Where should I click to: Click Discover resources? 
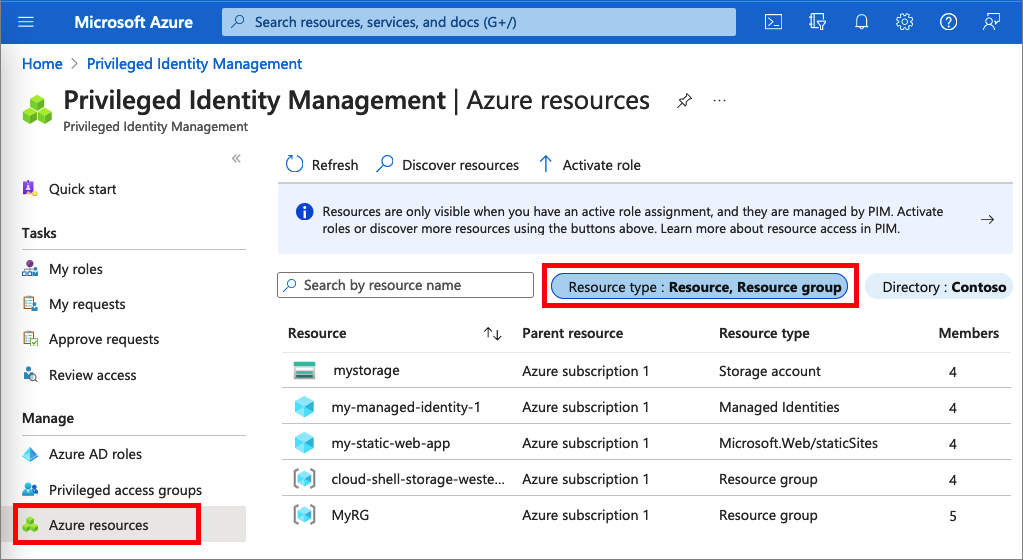(448, 164)
